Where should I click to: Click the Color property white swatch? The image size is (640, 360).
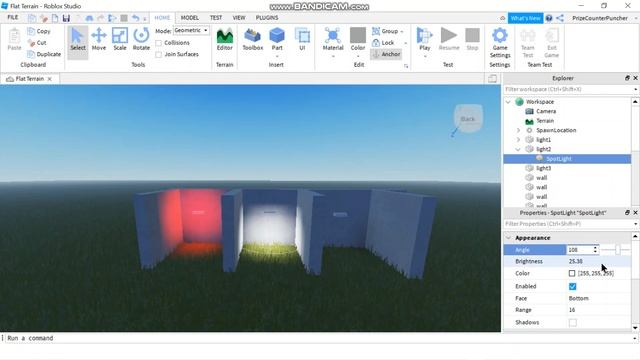tap(572, 273)
